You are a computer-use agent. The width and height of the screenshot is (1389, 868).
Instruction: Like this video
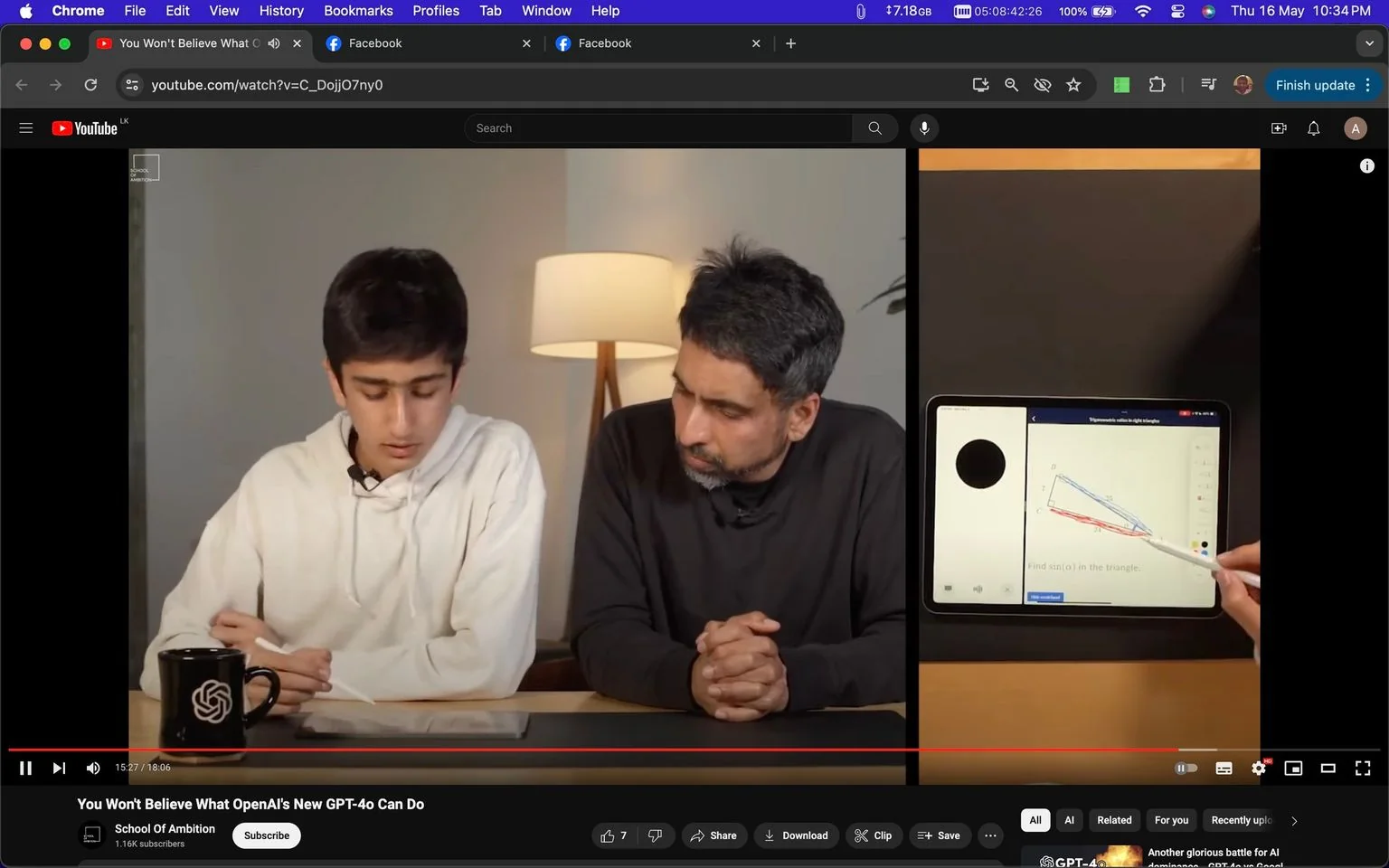pos(614,835)
